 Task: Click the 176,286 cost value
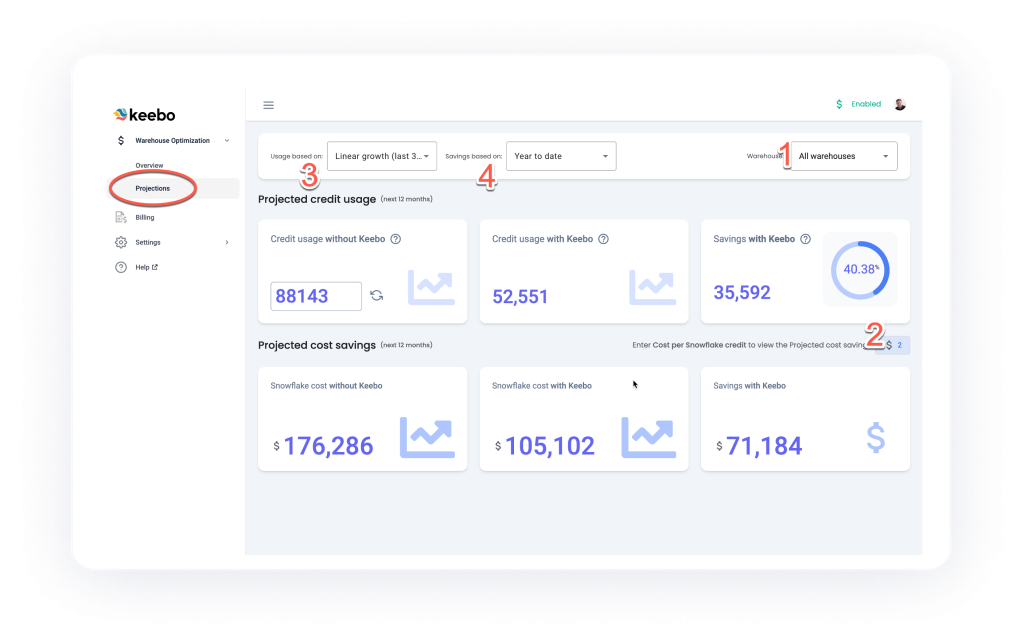tap(328, 446)
